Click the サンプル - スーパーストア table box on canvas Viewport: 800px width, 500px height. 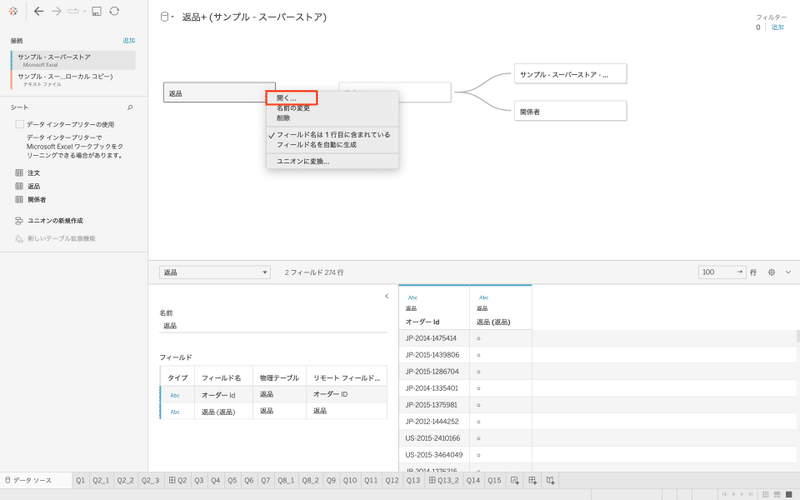point(570,74)
